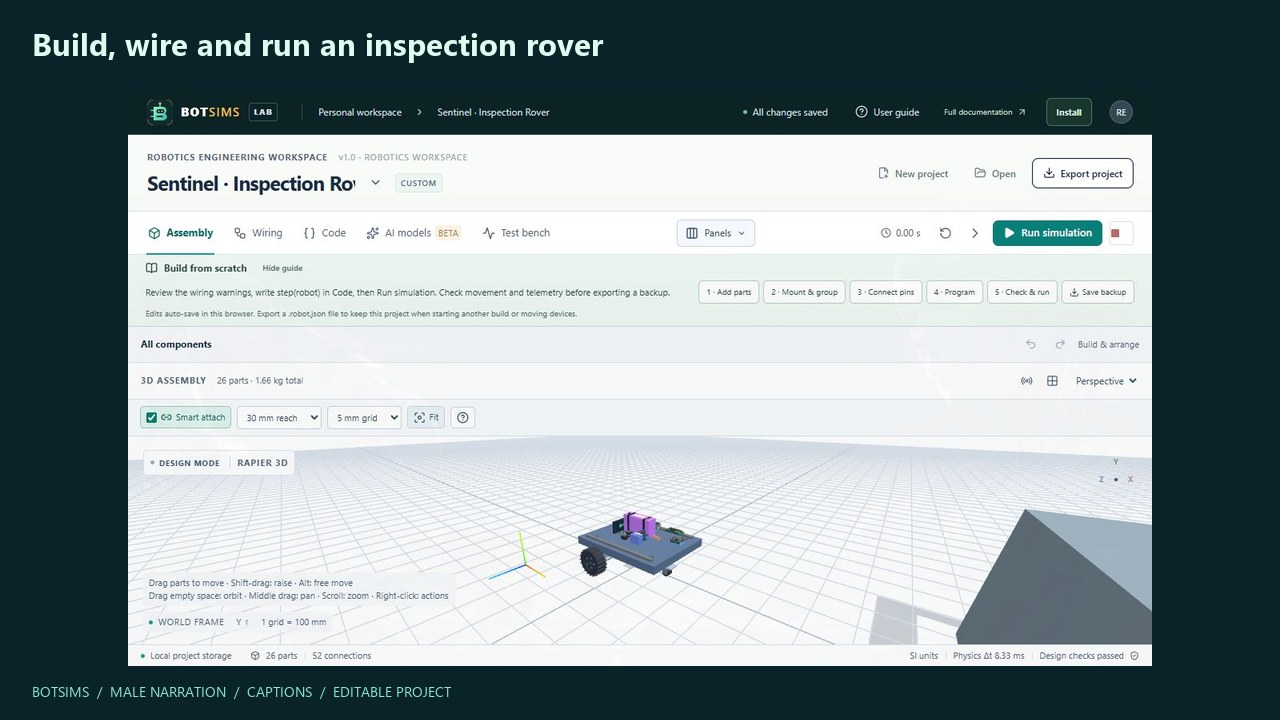This screenshot has width=1280, height=720.
Task: Click the RE user avatar
Action: [1121, 112]
